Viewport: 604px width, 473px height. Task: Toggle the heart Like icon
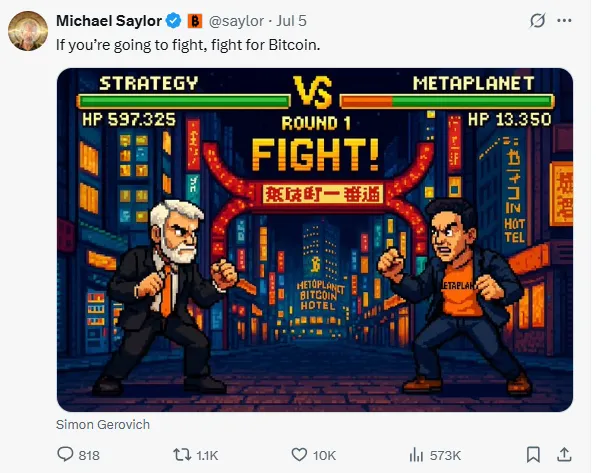tap(299, 454)
